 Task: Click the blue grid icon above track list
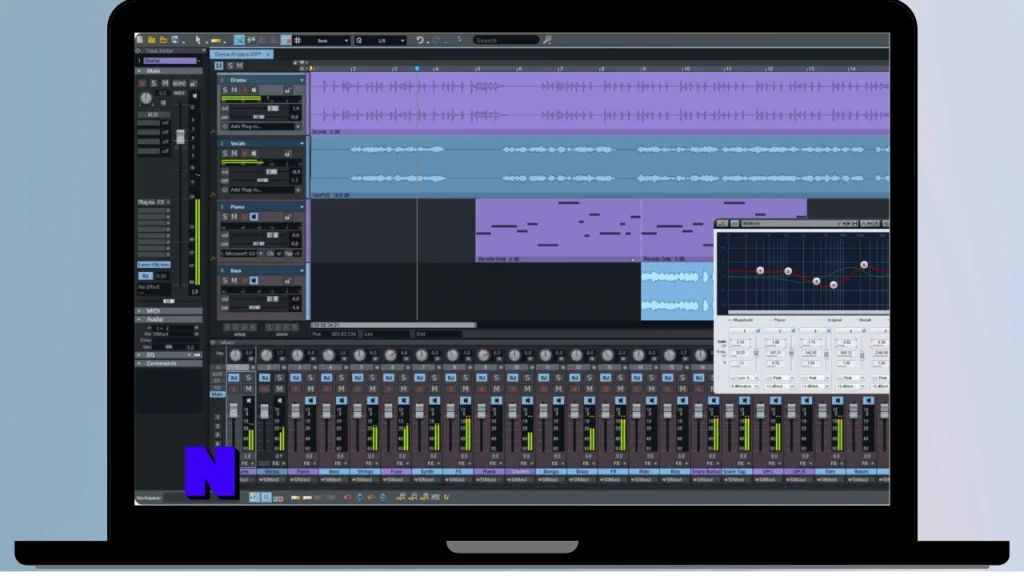pos(219,66)
